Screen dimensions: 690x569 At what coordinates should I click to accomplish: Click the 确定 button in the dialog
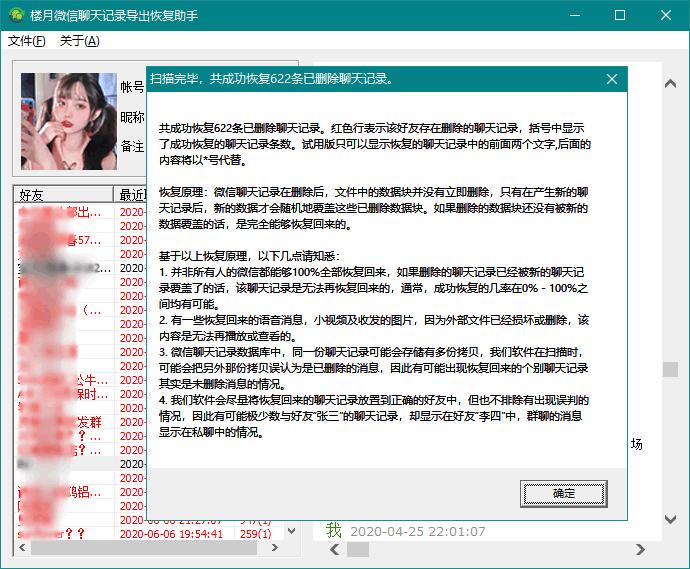tap(563, 494)
